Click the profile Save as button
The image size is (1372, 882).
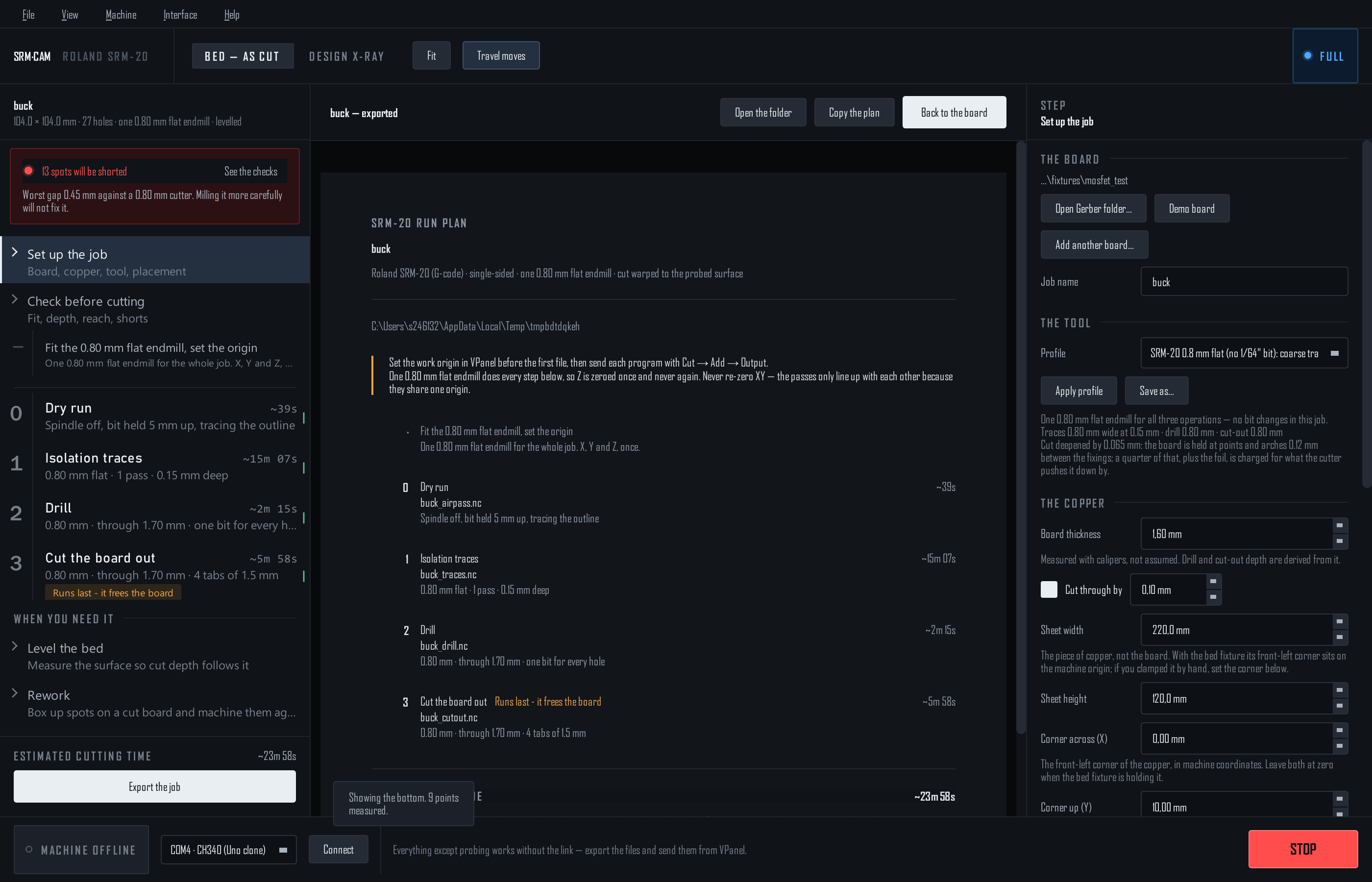pyautogui.click(x=1157, y=391)
